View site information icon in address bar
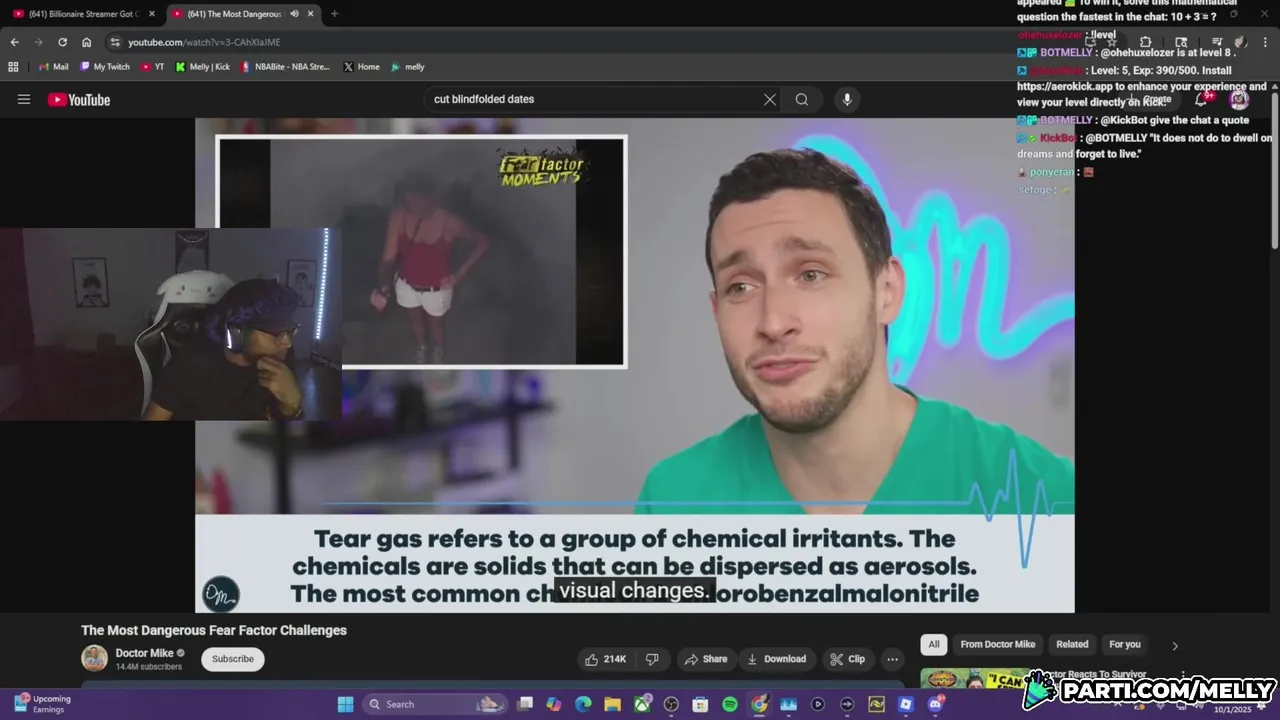This screenshot has width=1280, height=720. coord(115,42)
